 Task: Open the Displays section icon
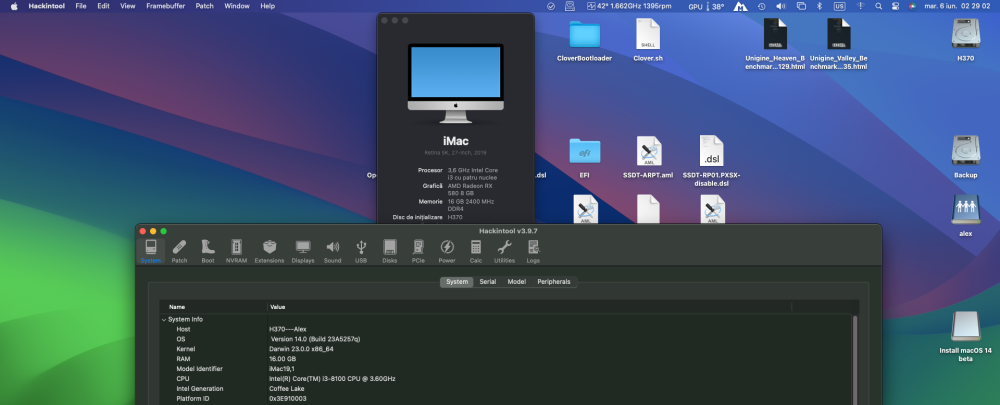click(303, 251)
